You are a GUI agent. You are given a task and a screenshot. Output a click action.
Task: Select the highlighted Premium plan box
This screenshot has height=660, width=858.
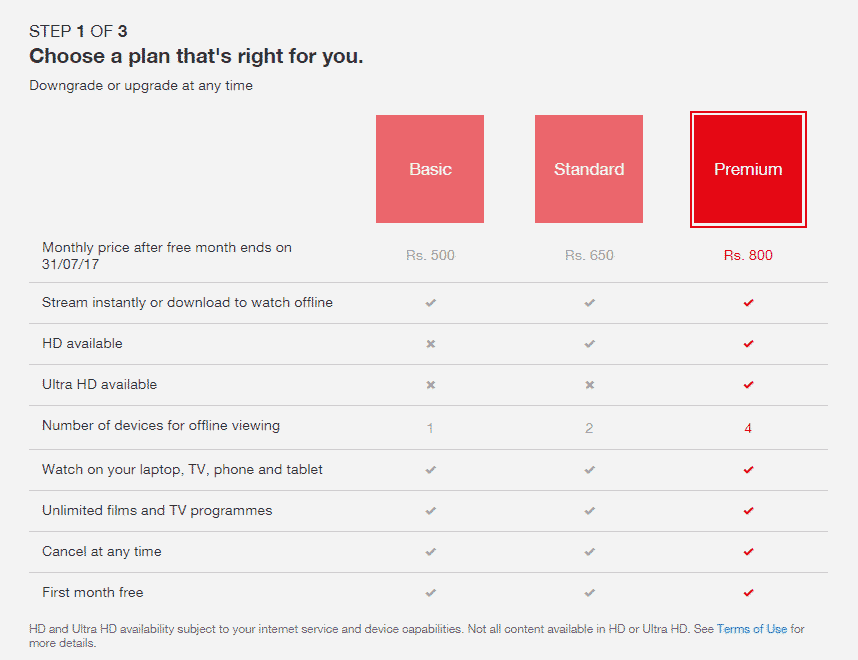coord(748,169)
